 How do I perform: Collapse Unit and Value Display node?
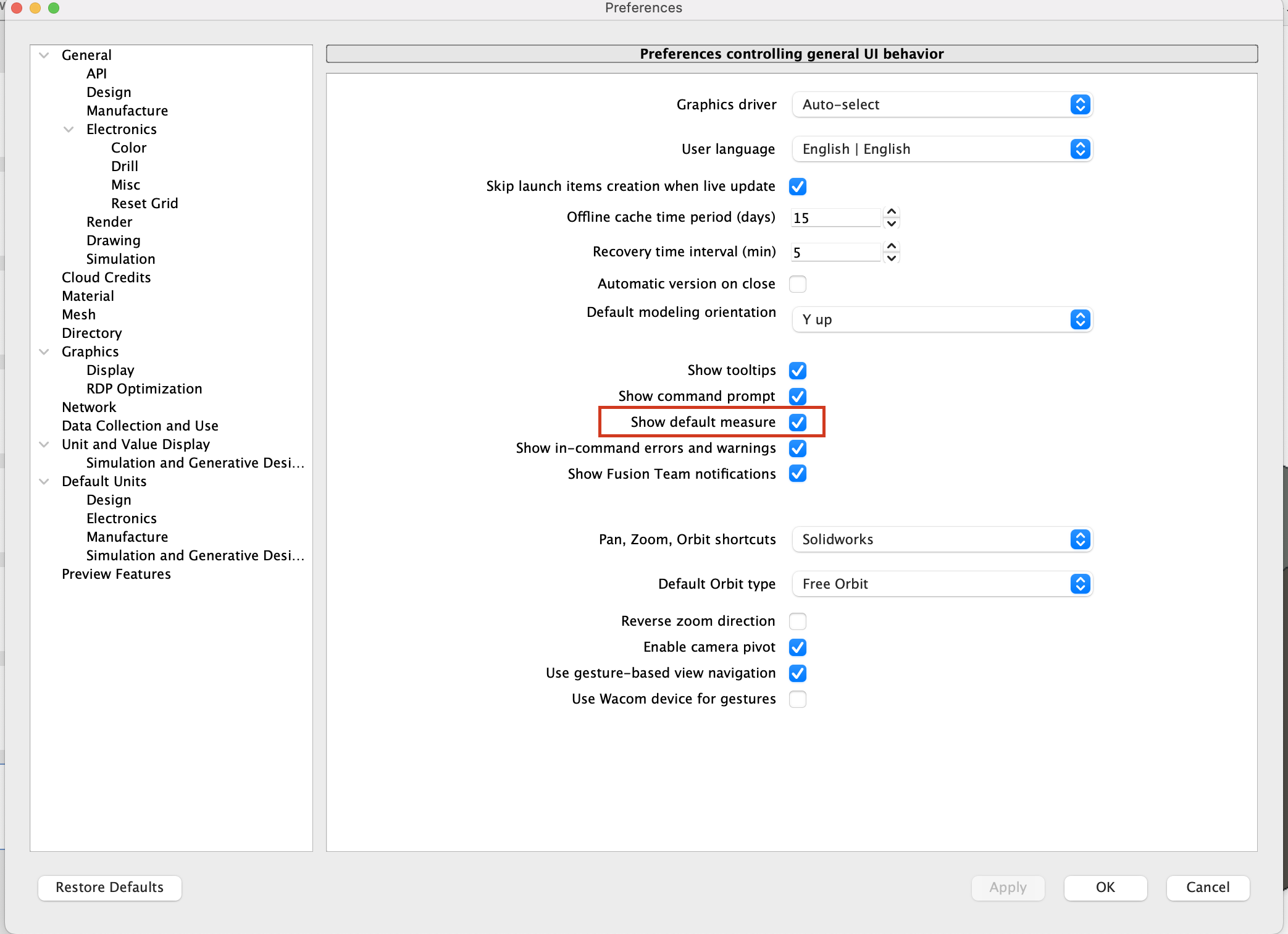point(44,445)
